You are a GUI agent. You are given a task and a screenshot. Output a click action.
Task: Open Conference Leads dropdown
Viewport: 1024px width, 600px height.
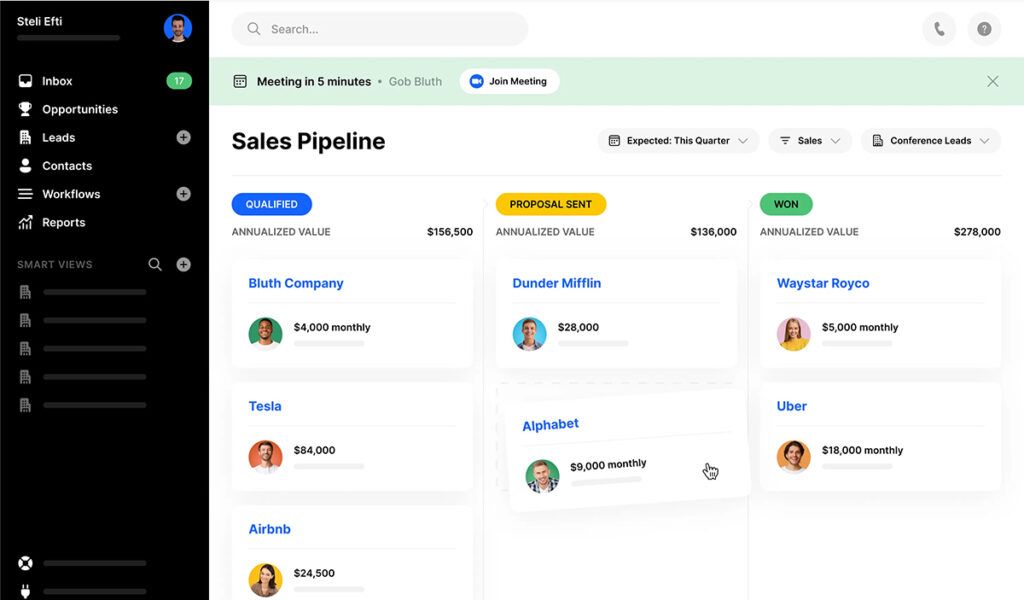(931, 140)
